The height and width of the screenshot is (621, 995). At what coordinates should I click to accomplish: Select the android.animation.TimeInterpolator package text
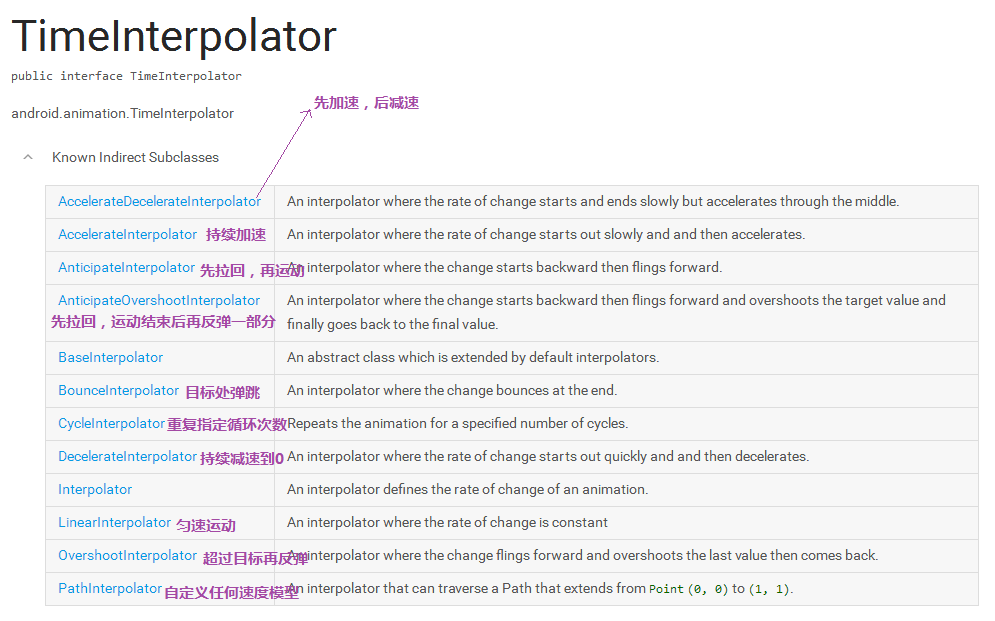pos(122,114)
